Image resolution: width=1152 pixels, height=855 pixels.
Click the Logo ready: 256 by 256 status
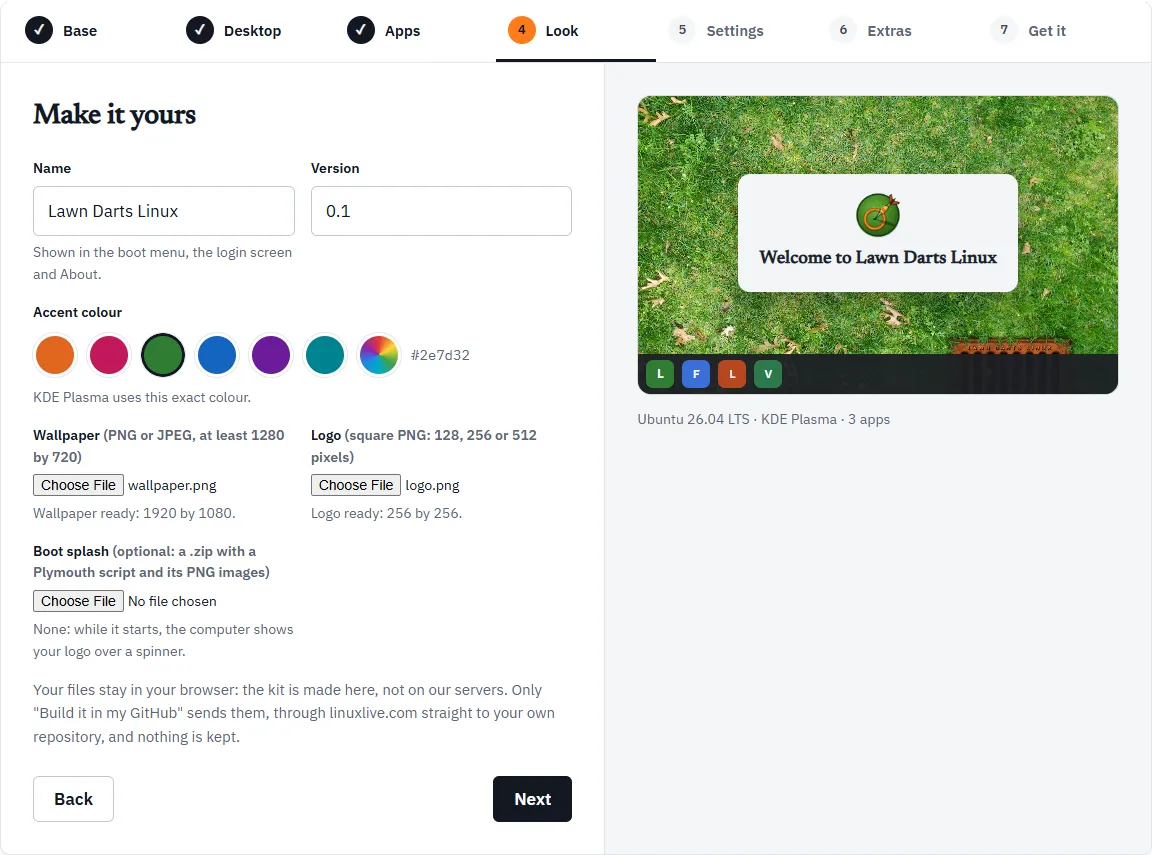tap(386, 513)
